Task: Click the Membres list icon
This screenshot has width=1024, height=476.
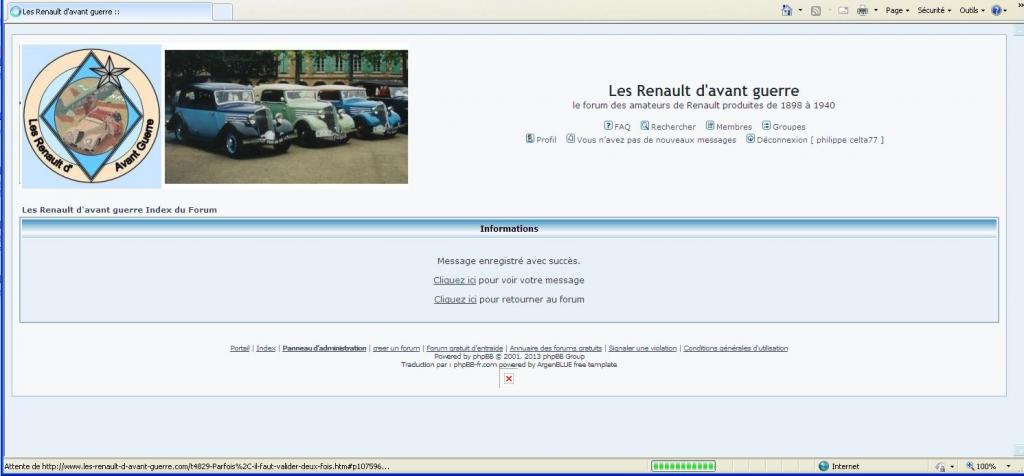Action: click(710, 125)
